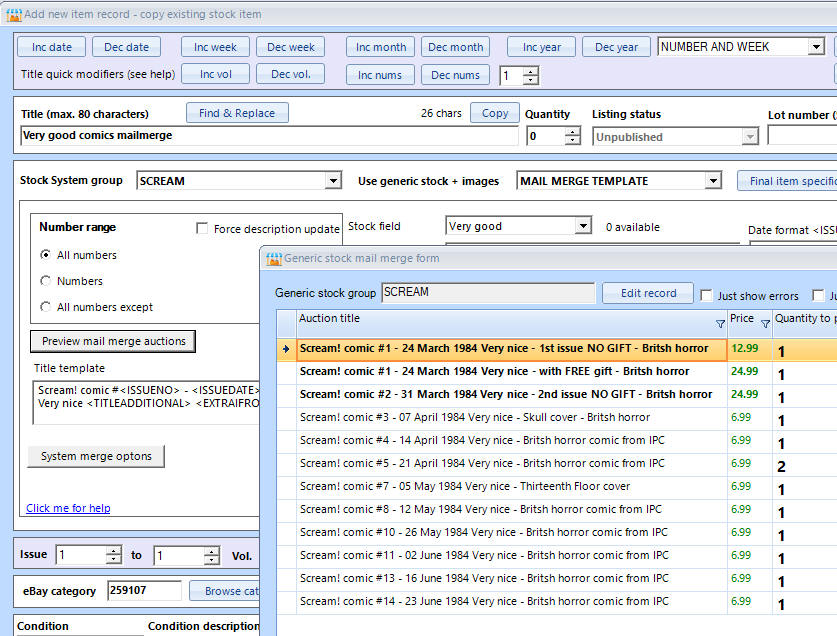The height and width of the screenshot is (636, 837).
Task: Increase the Quantity stepper
Action: (x=572, y=132)
